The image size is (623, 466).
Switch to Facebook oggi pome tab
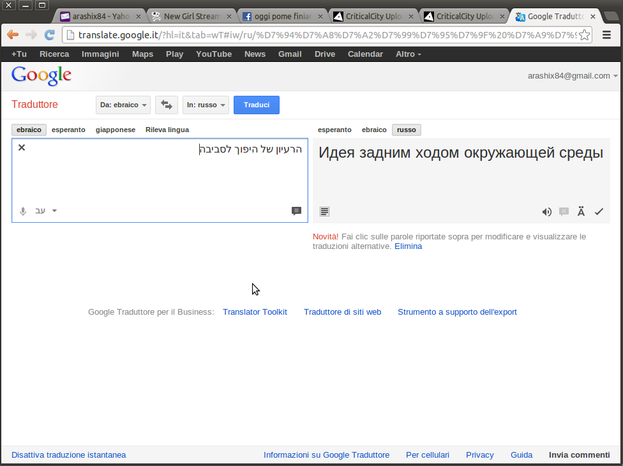click(x=282, y=16)
